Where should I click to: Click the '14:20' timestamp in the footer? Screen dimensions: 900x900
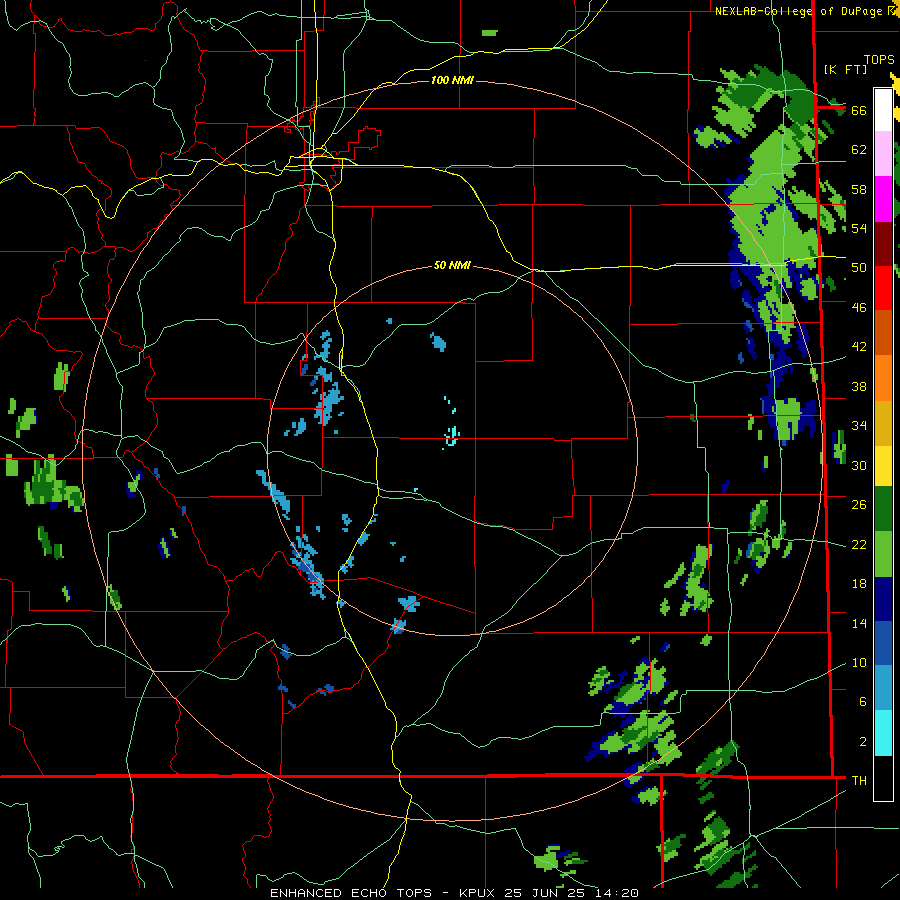[x=615, y=893]
